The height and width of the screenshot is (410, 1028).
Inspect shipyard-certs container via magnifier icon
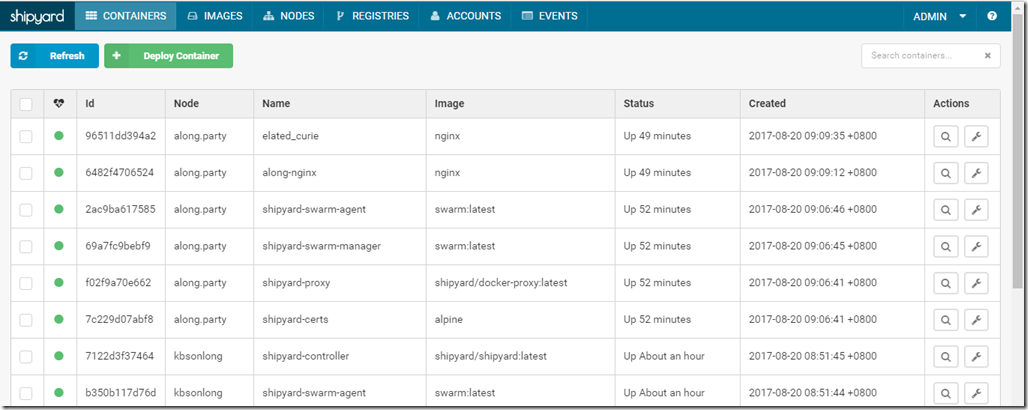point(945,320)
